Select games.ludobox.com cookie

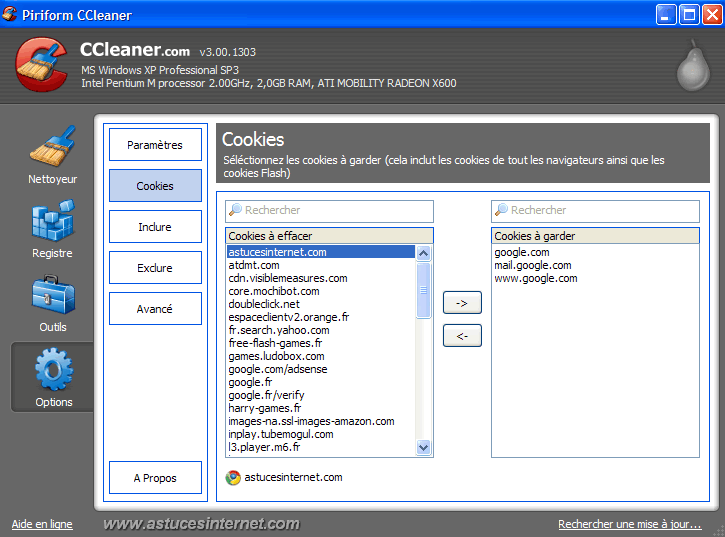[321, 356]
